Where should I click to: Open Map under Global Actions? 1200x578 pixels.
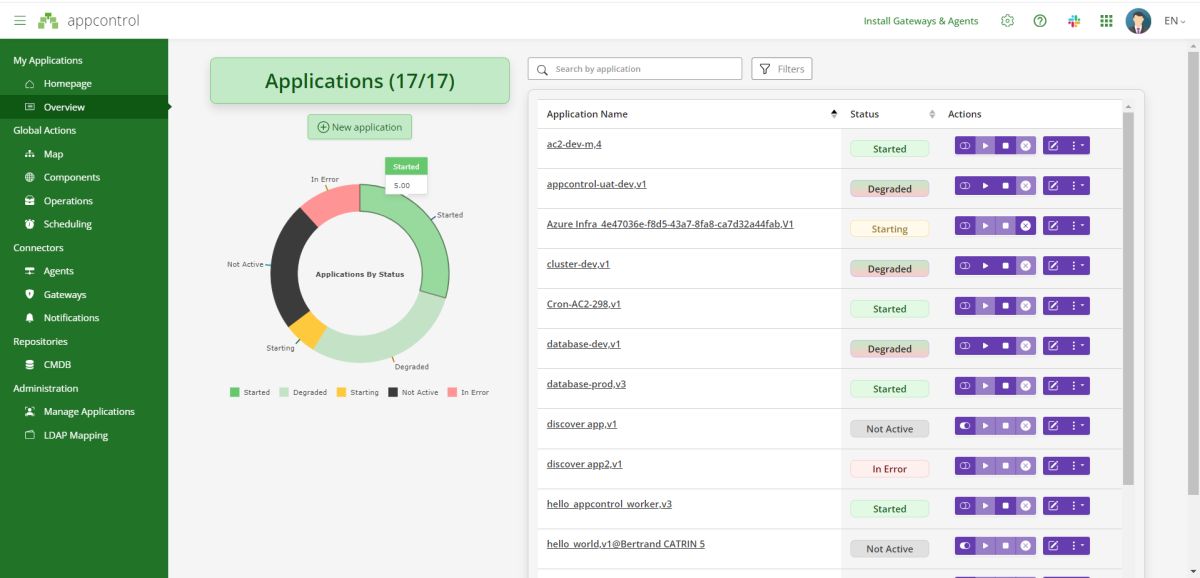(x=53, y=154)
